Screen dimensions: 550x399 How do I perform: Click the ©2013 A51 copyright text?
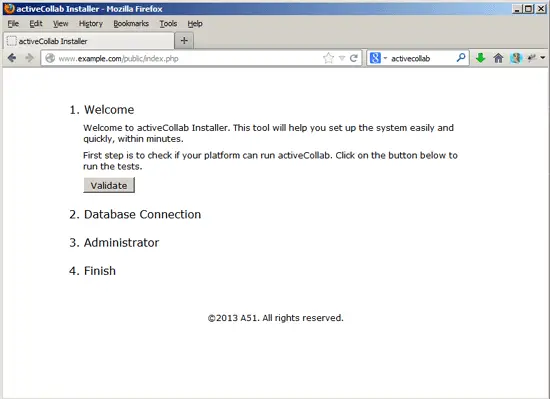[275, 318]
